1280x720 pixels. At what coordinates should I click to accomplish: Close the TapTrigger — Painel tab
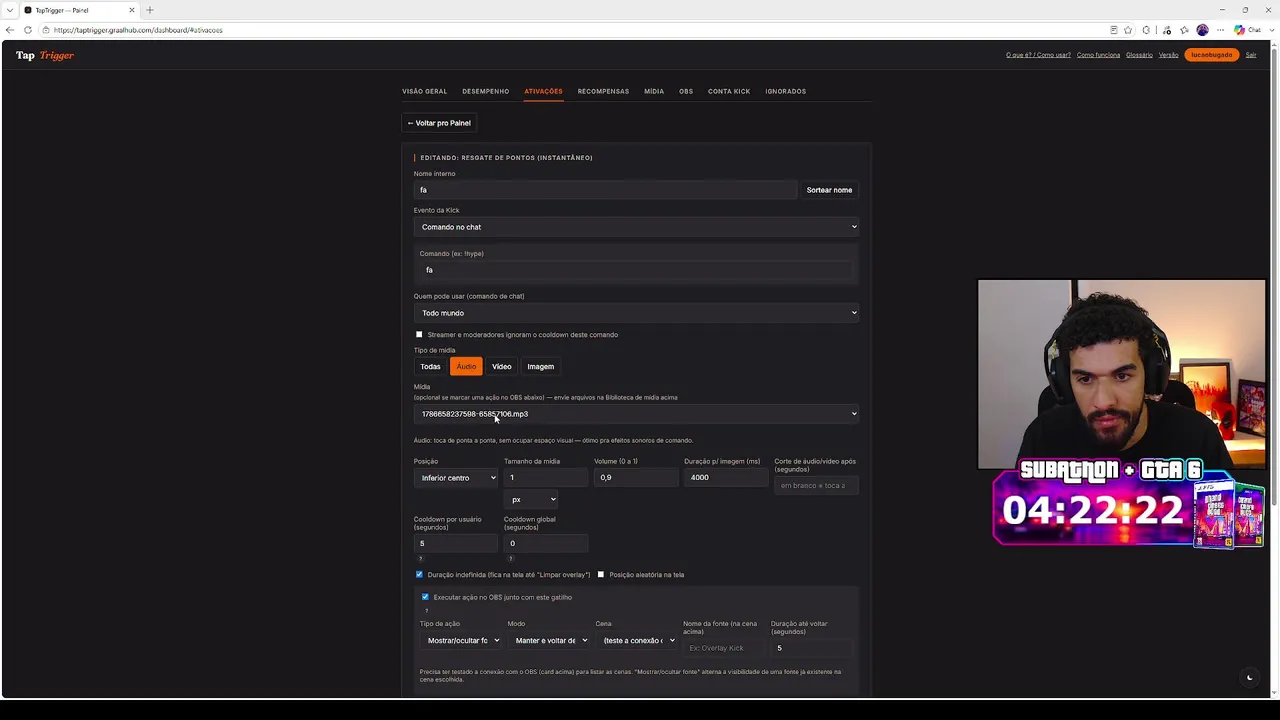coord(131,10)
